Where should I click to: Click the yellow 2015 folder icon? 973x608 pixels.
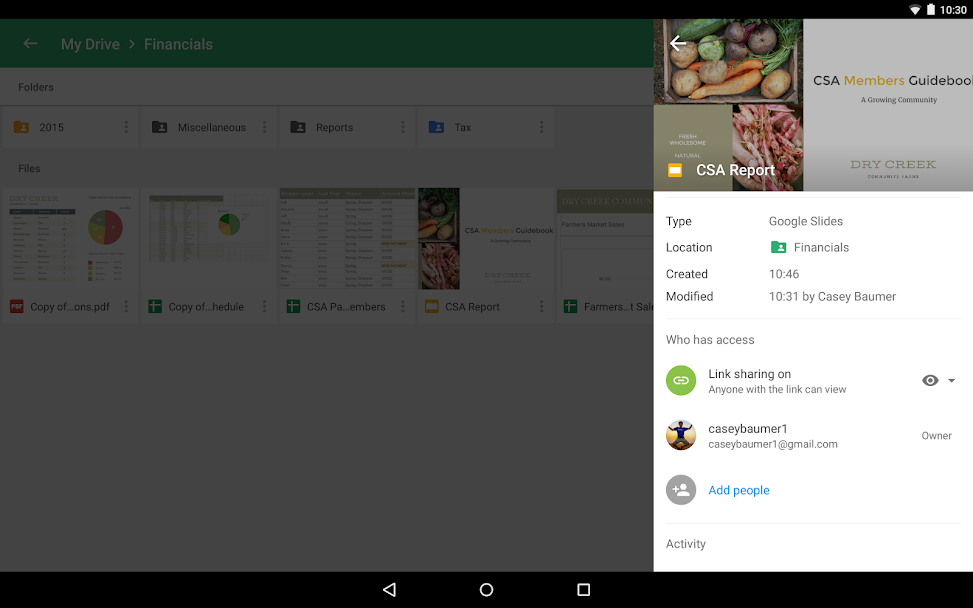[x=24, y=127]
